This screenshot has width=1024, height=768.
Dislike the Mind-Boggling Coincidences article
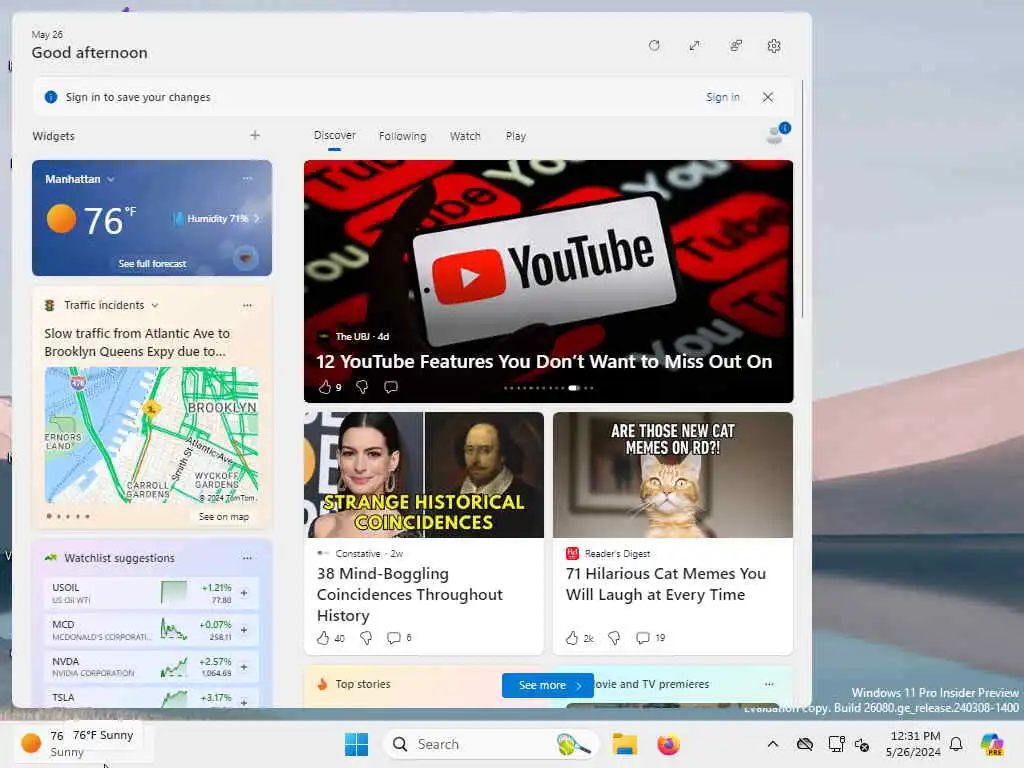(366, 638)
